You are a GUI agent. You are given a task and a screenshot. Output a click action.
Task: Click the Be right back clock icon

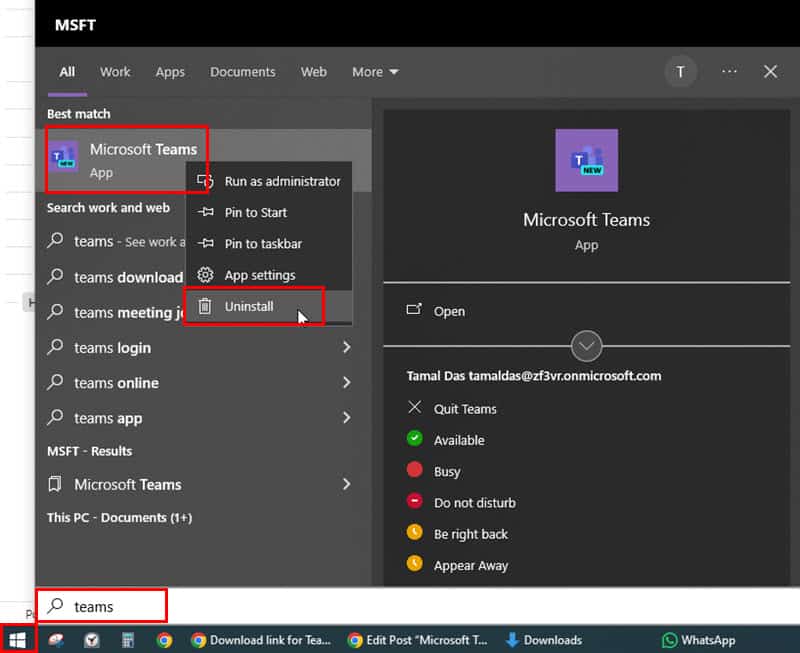(x=415, y=532)
